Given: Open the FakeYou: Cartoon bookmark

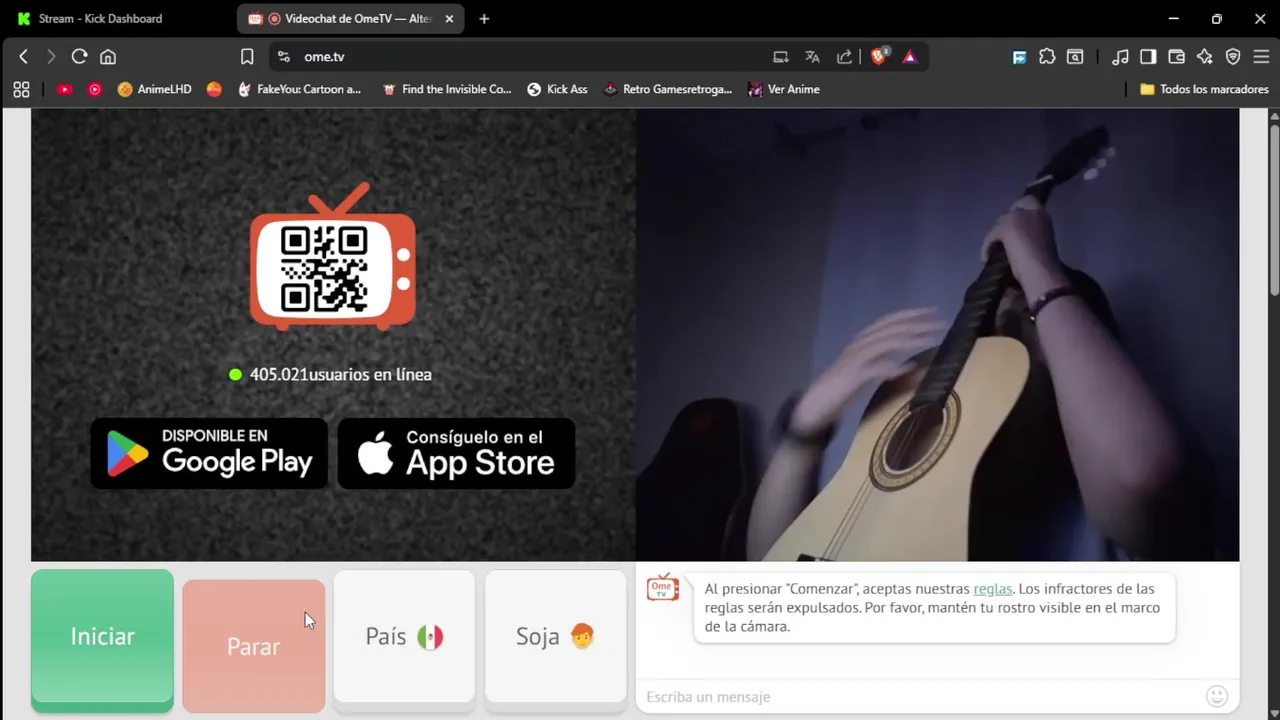Looking at the screenshot, I should click(299, 89).
